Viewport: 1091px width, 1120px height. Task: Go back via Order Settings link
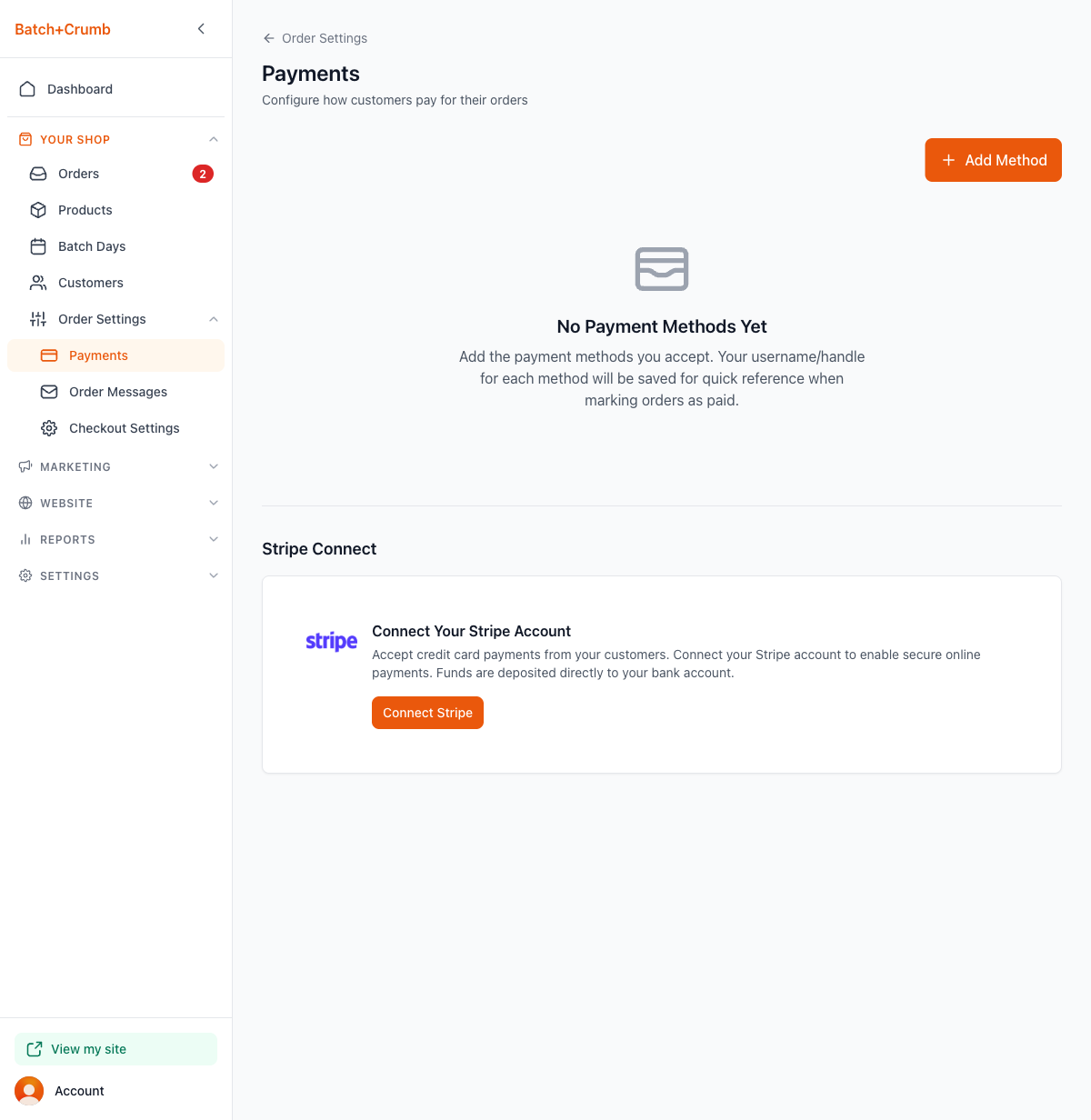[x=315, y=38]
